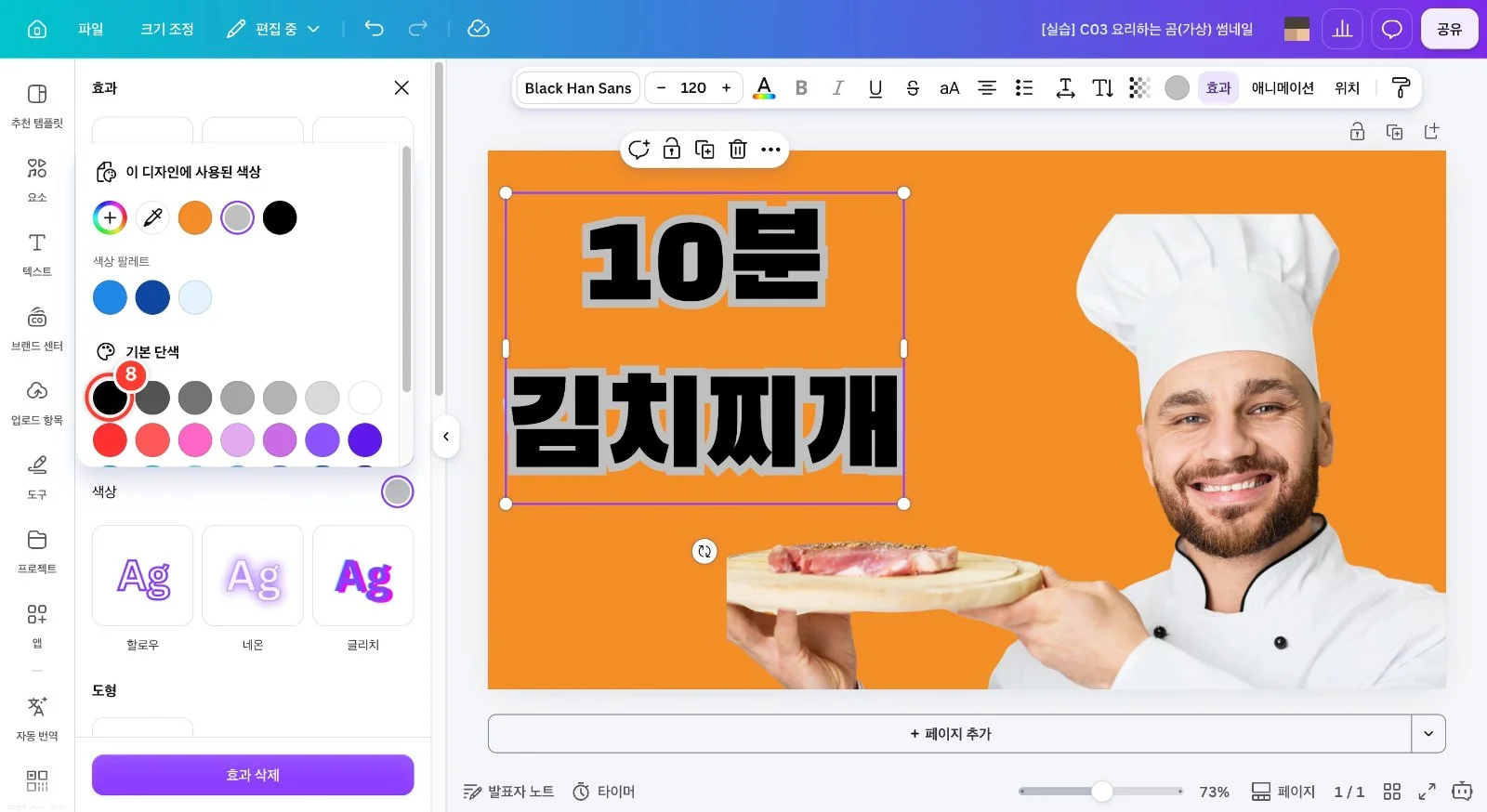This screenshot has width=1487, height=812.
Task: Expand the 편집 중 mode dropdown
Action: 273,29
